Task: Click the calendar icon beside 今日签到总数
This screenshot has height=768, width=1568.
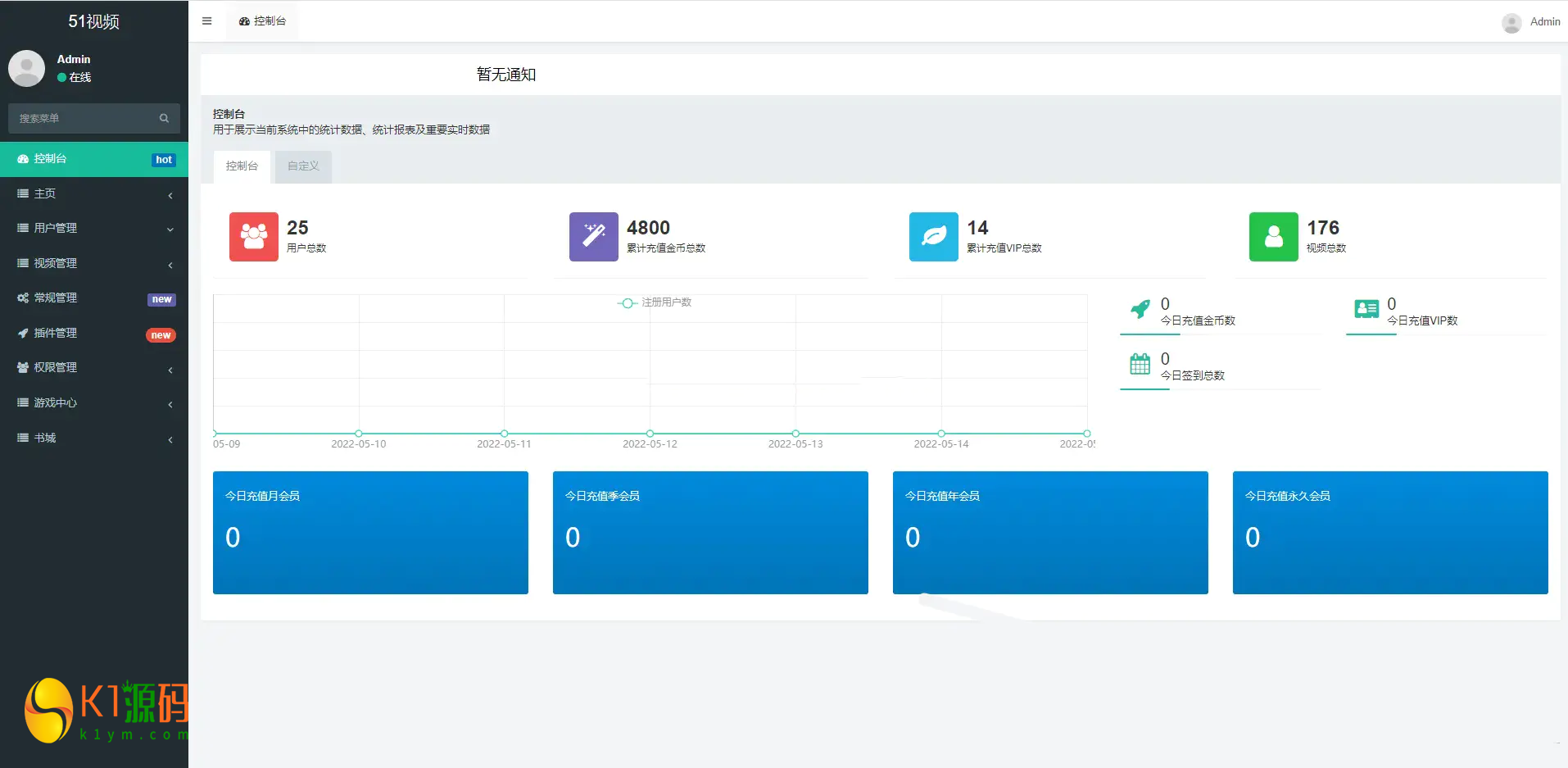Action: click(x=1140, y=364)
